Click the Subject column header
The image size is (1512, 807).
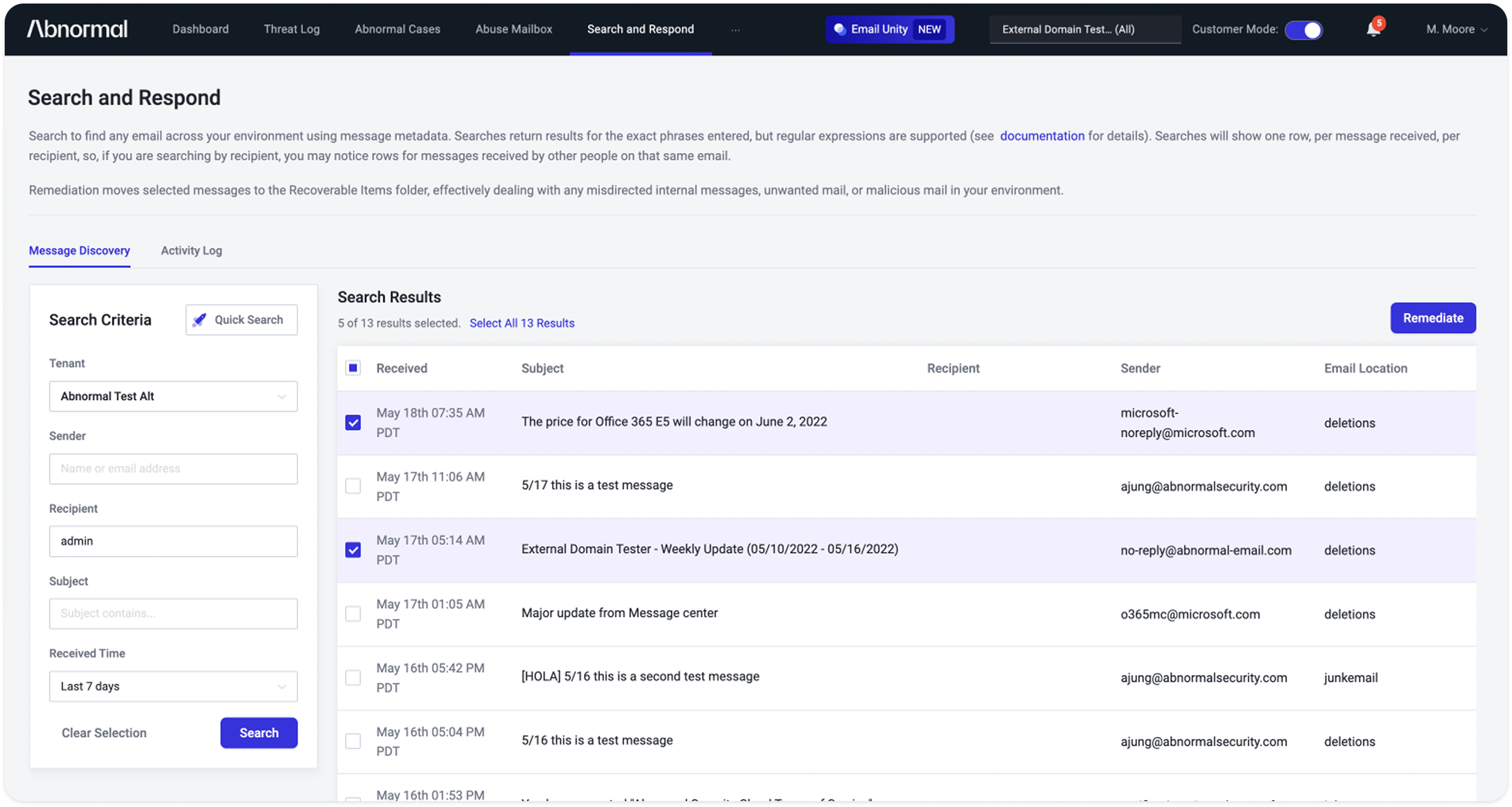coord(542,368)
